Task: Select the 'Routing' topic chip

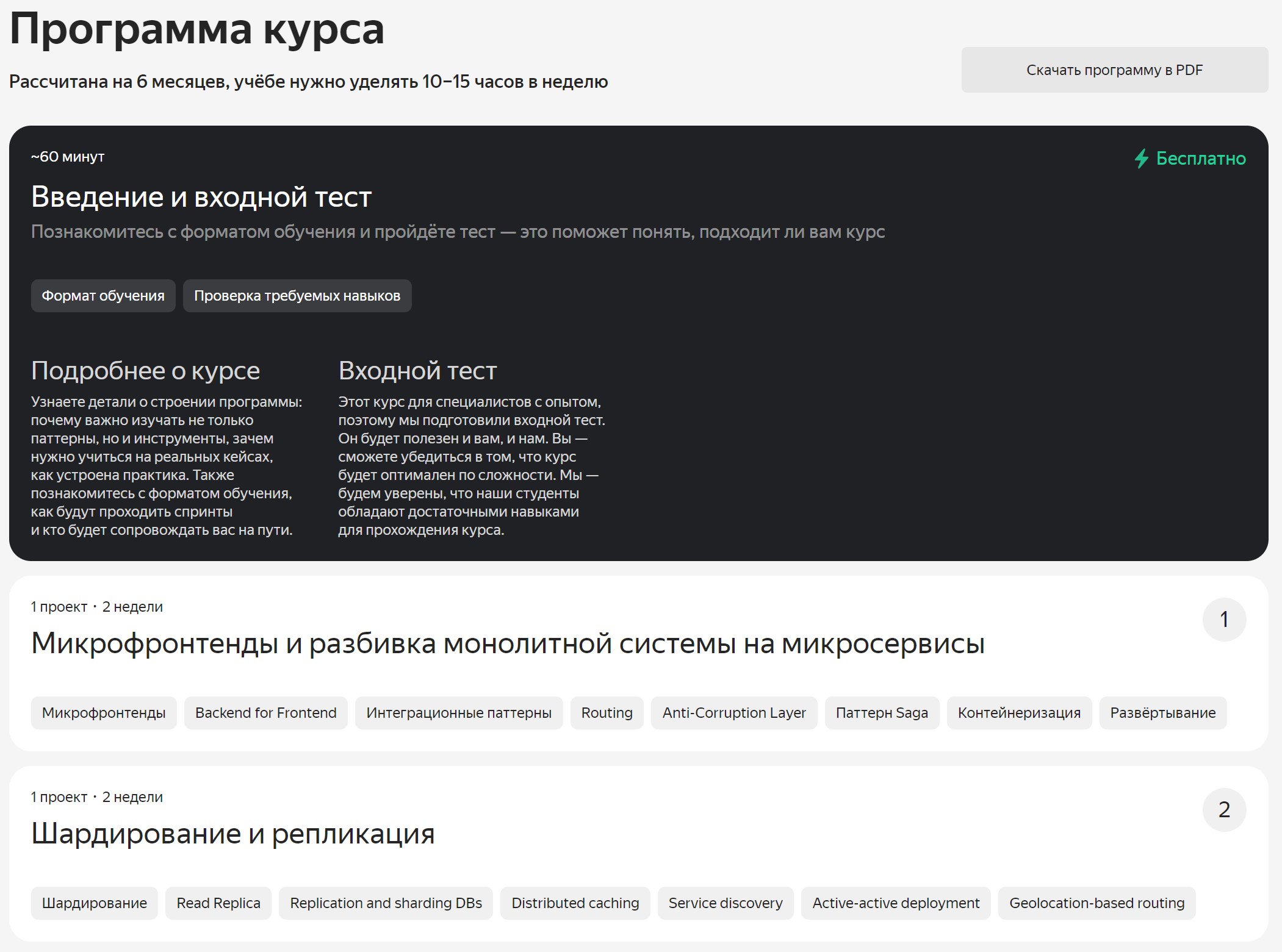Action: (607, 712)
